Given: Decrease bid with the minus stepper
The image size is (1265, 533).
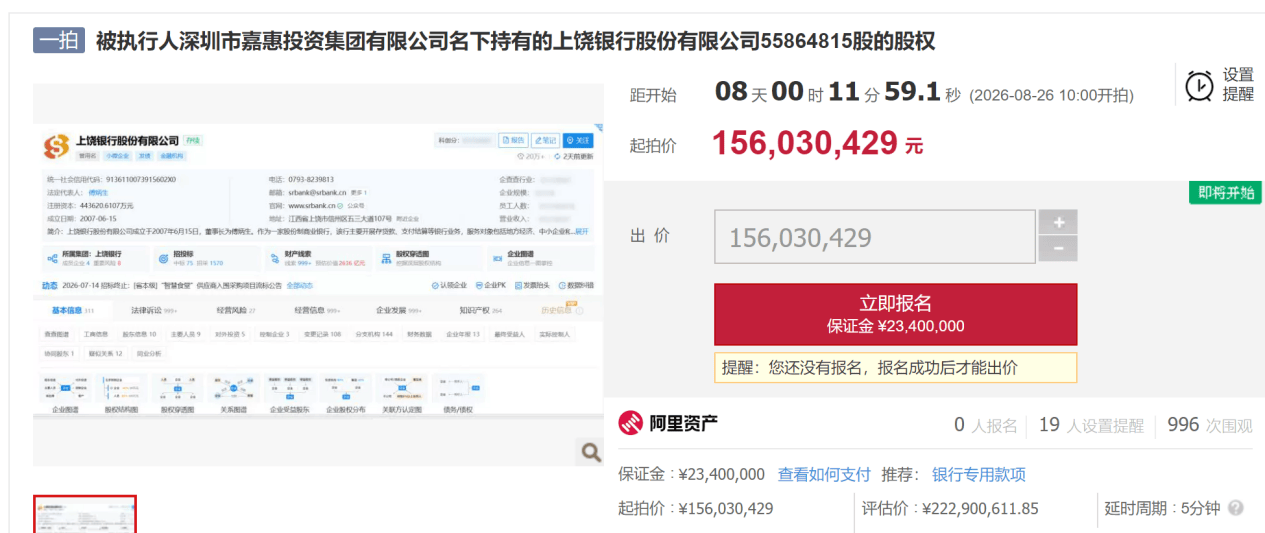Looking at the screenshot, I should point(1058,249).
